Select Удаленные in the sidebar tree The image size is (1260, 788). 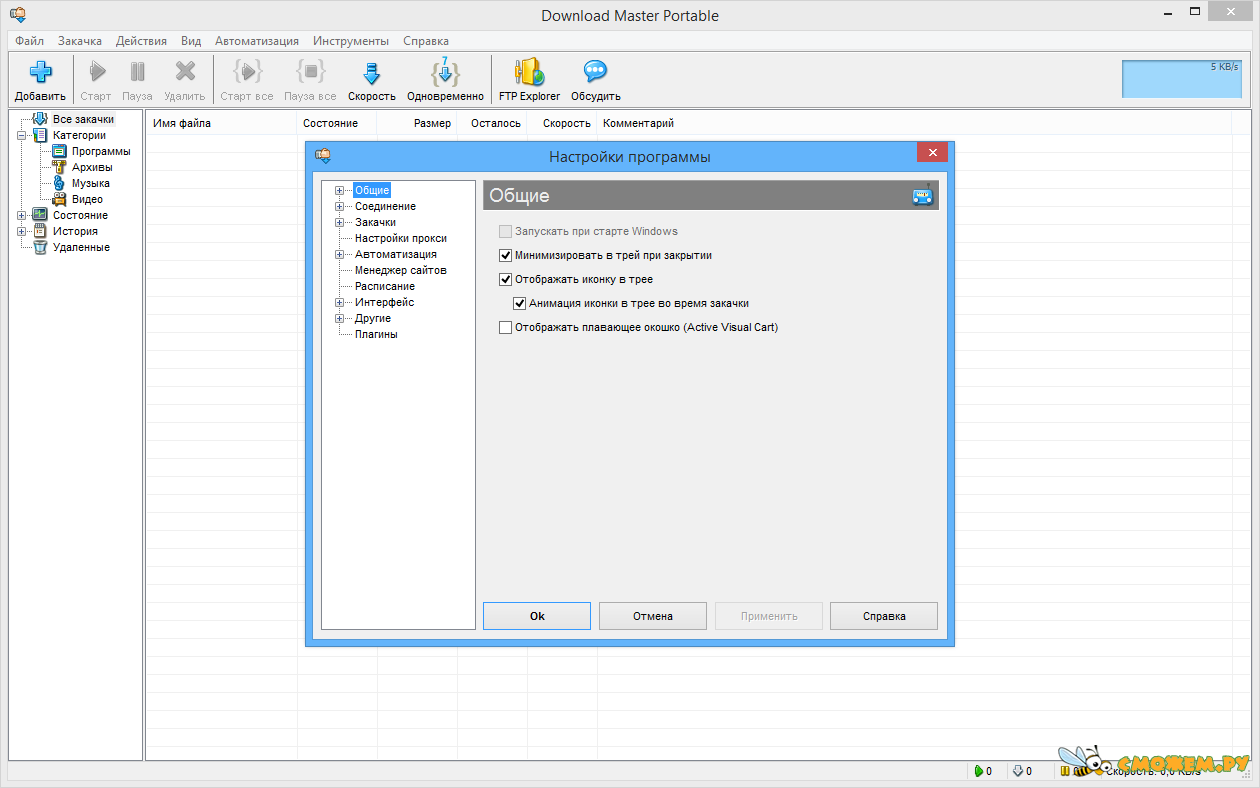tap(81, 248)
